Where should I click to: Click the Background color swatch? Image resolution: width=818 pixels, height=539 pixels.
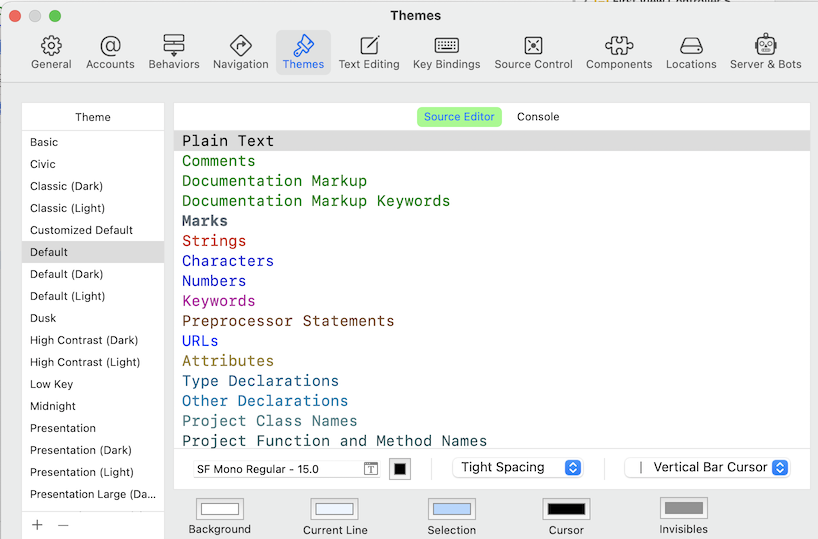(x=220, y=510)
